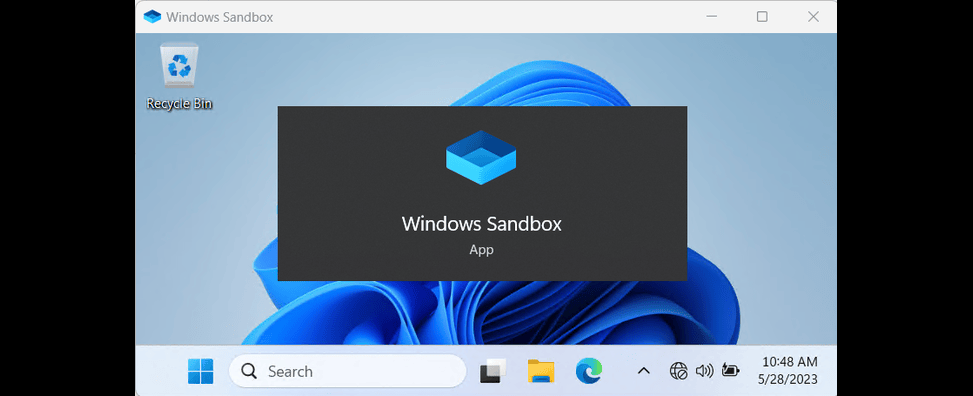Screen dimensions: 973x396
Task: Open Task View from the taskbar
Action: point(493,371)
